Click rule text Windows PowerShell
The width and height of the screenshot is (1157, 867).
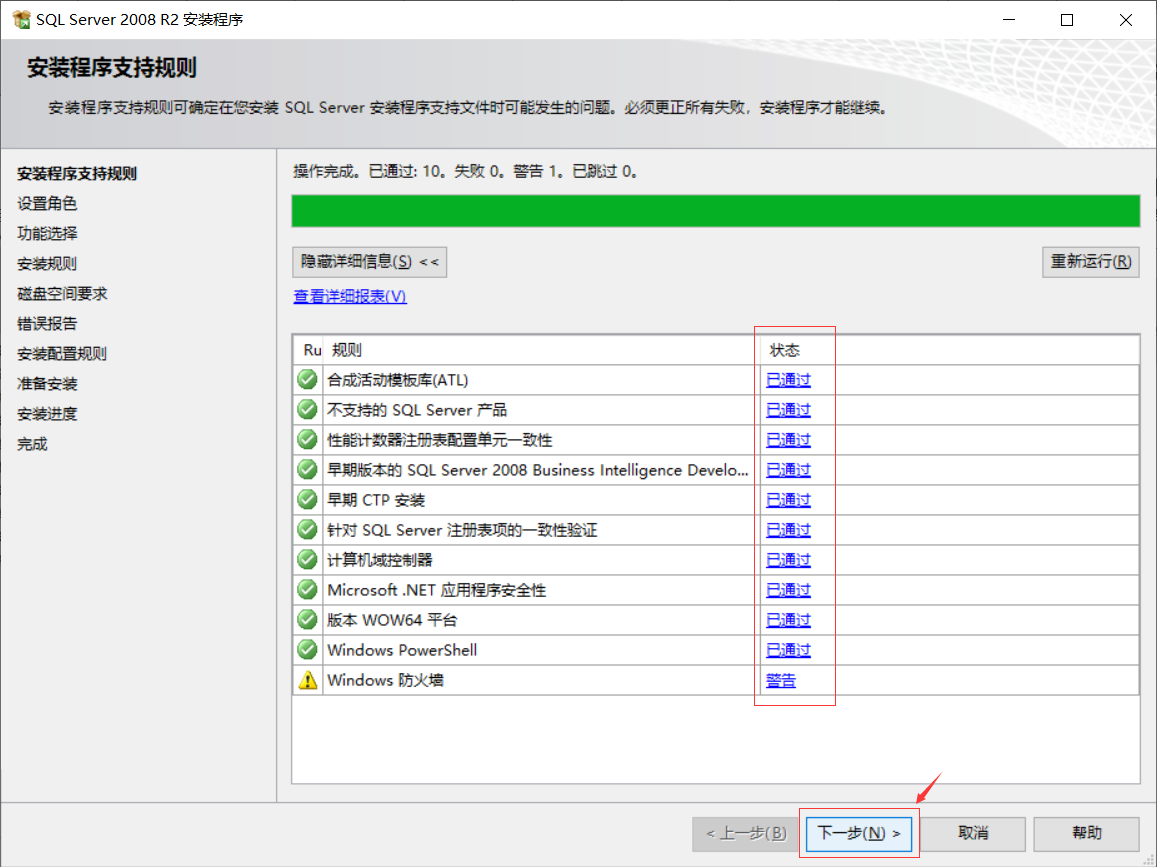pyautogui.click(x=402, y=650)
